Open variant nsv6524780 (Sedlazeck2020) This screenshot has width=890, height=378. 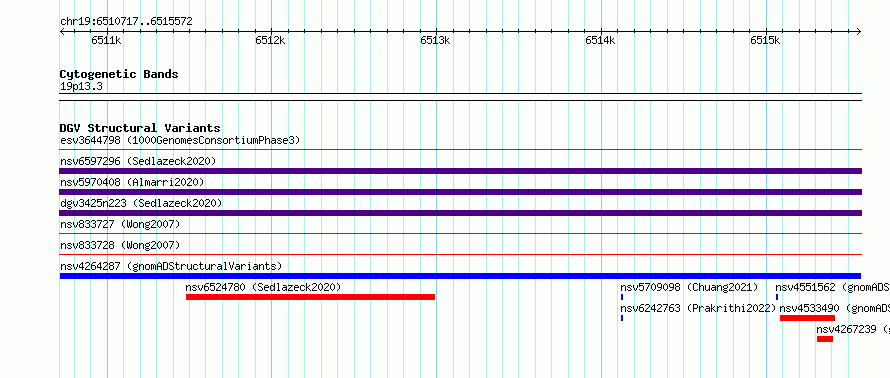tap(263, 287)
